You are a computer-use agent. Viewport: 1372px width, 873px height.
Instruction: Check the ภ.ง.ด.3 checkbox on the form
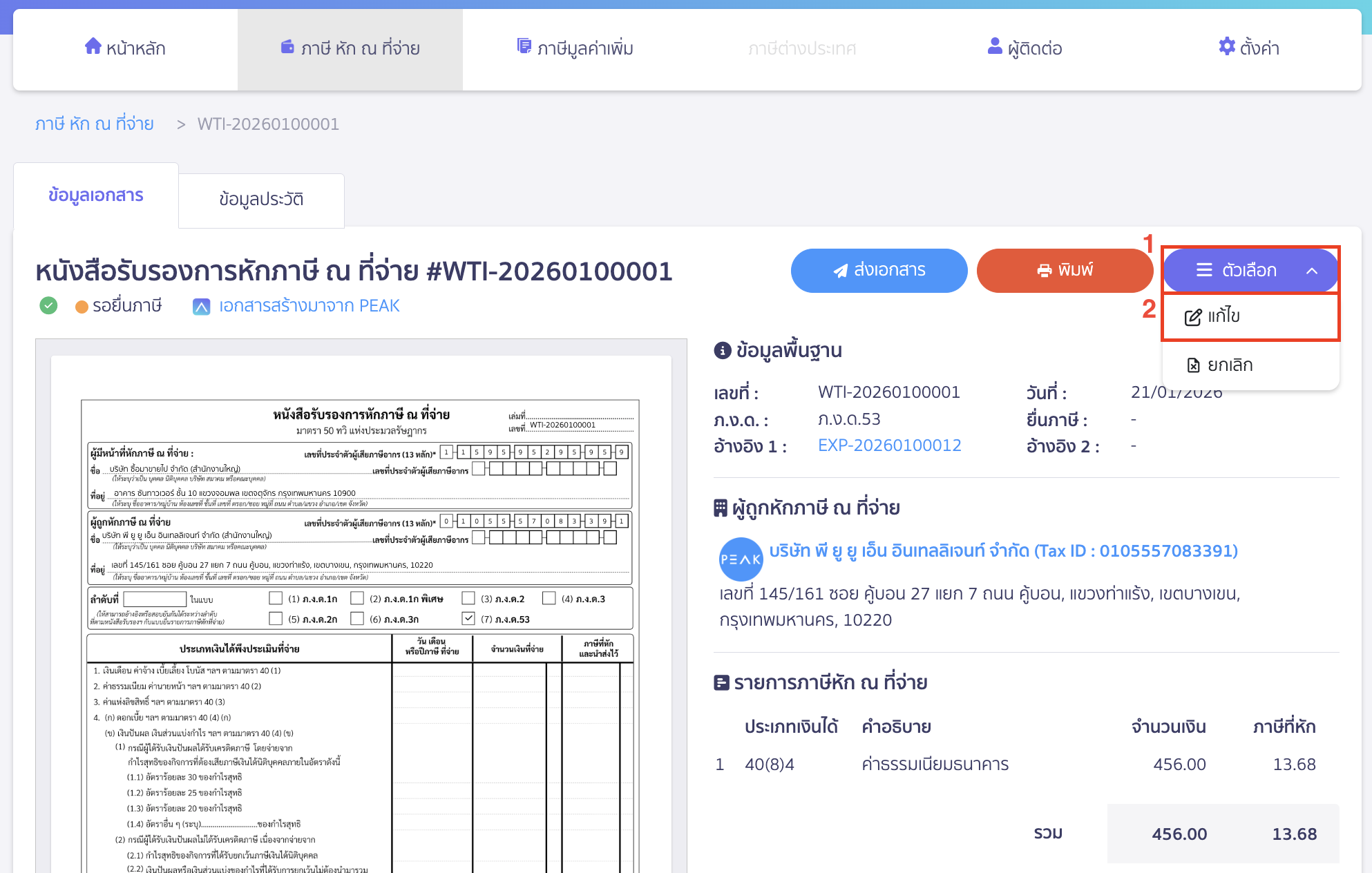pyautogui.click(x=549, y=599)
